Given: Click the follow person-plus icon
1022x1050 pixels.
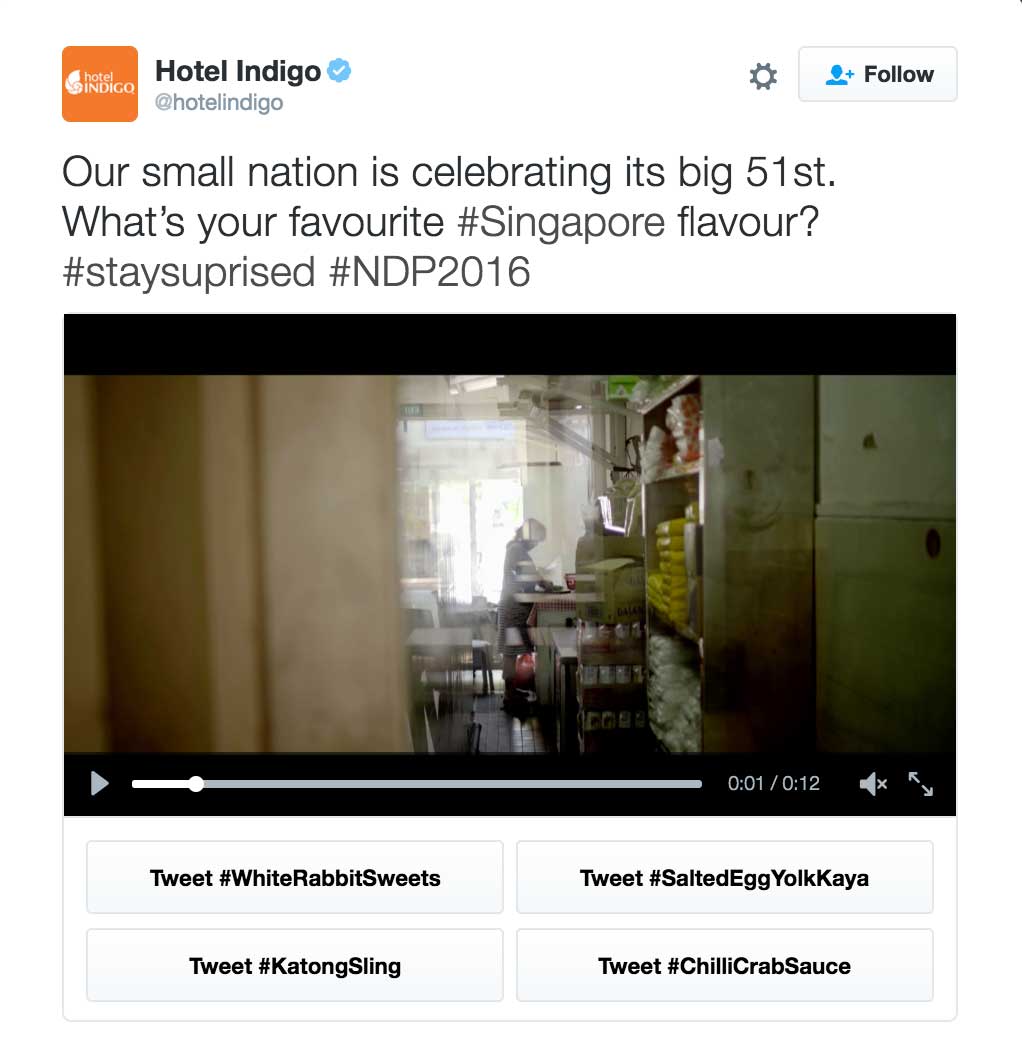Looking at the screenshot, I should [x=839, y=74].
